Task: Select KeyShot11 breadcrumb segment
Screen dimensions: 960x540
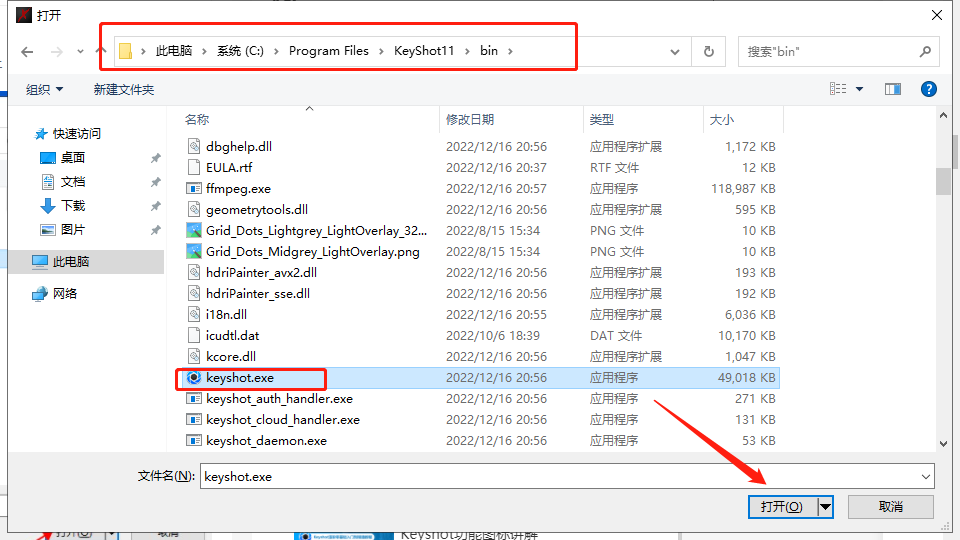Action: click(x=424, y=51)
